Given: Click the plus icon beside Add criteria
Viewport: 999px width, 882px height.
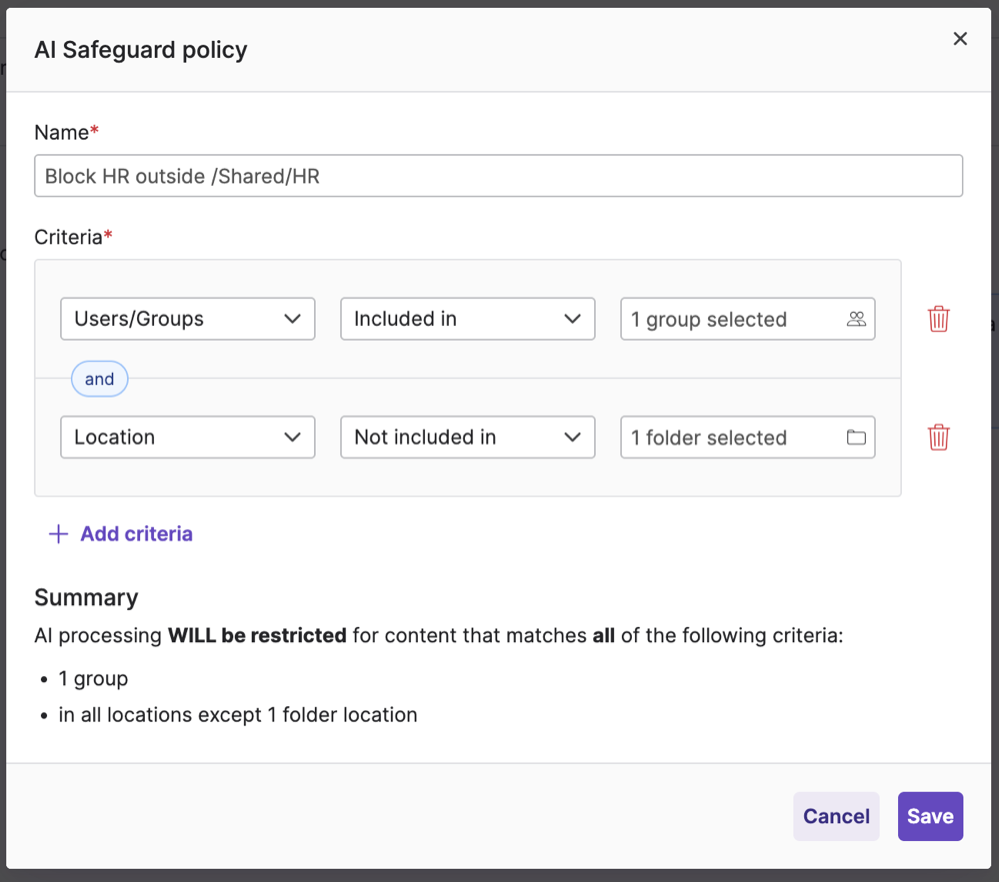Looking at the screenshot, I should (59, 534).
